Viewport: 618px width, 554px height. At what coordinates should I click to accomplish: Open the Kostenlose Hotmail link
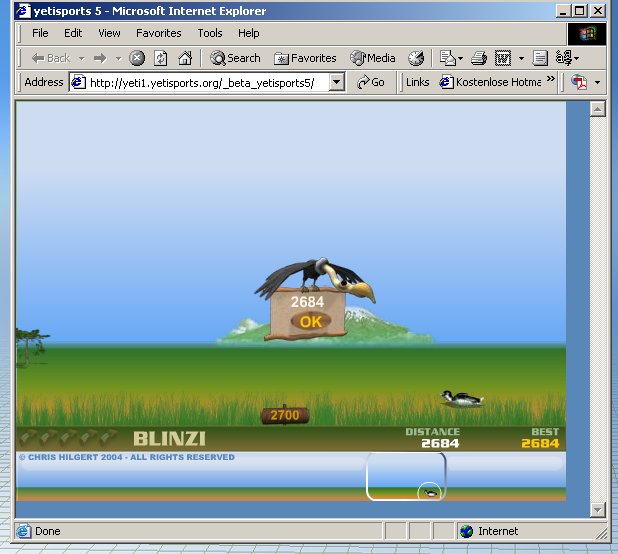[490, 82]
